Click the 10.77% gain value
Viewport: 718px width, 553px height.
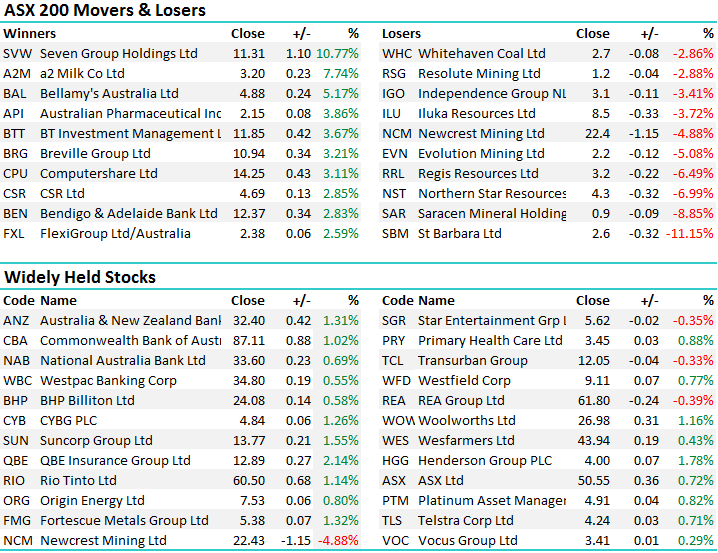click(x=336, y=53)
